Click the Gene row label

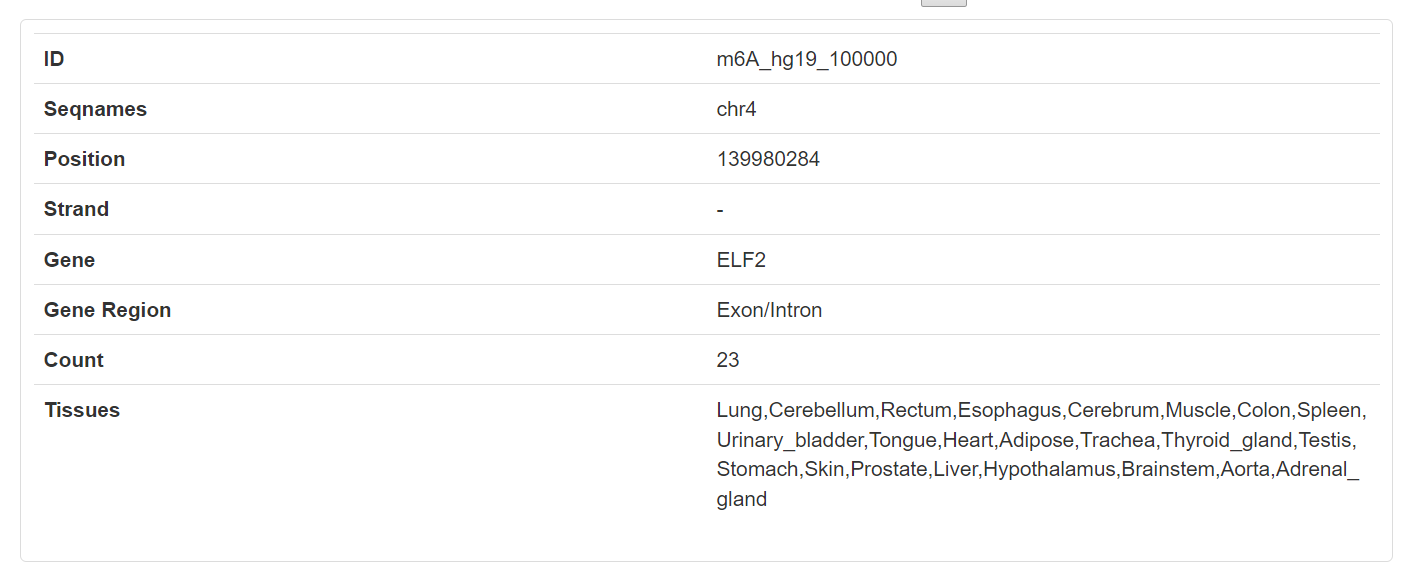pos(69,260)
